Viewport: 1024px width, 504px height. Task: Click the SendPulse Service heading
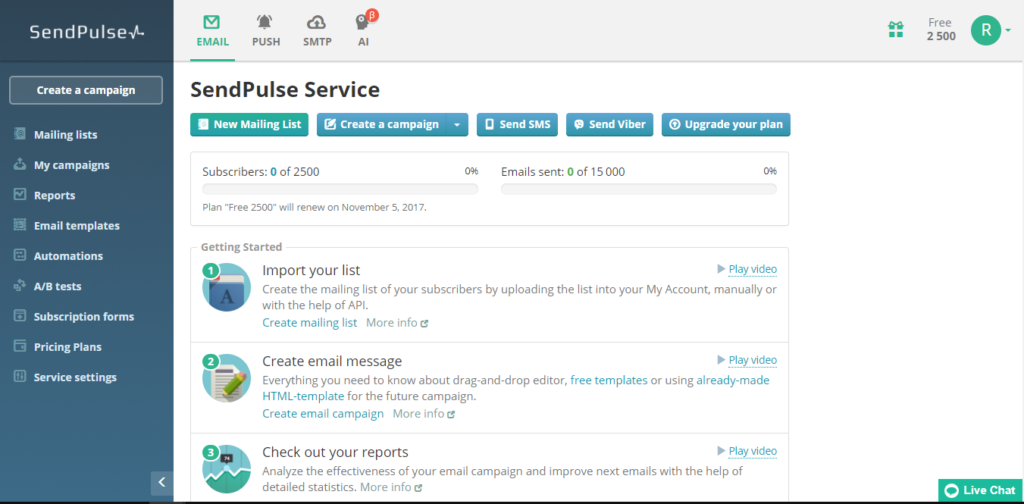285,89
